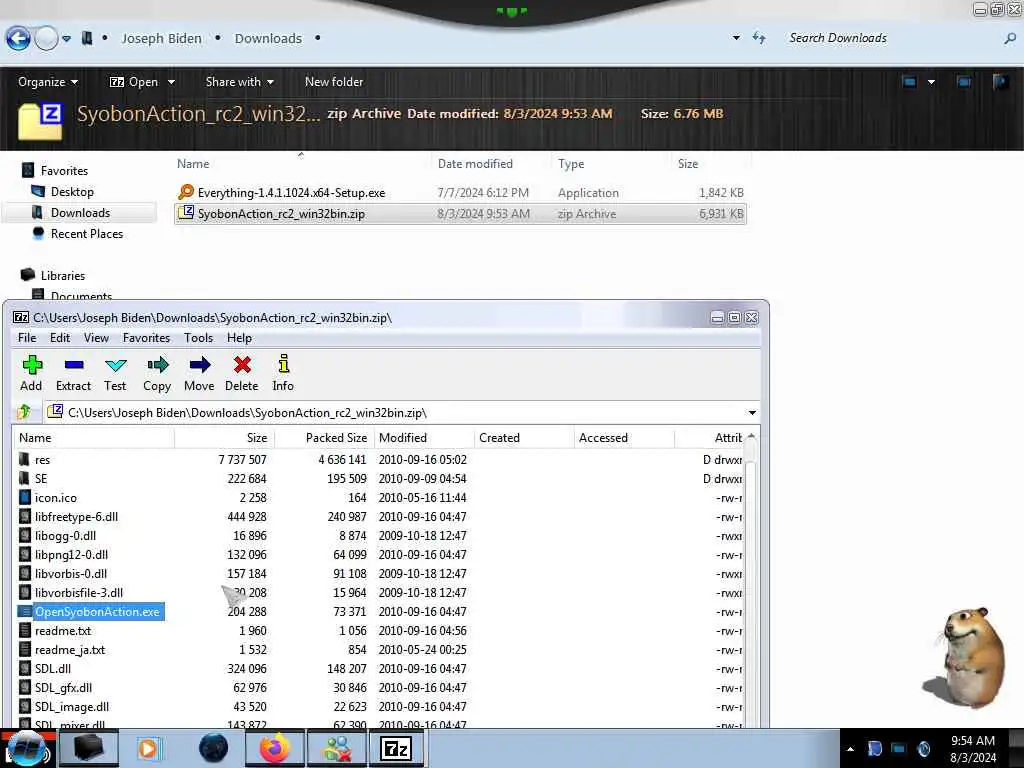Select libvorbisfile-3.dll in the list
1024x768 pixels.
click(x=79, y=592)
